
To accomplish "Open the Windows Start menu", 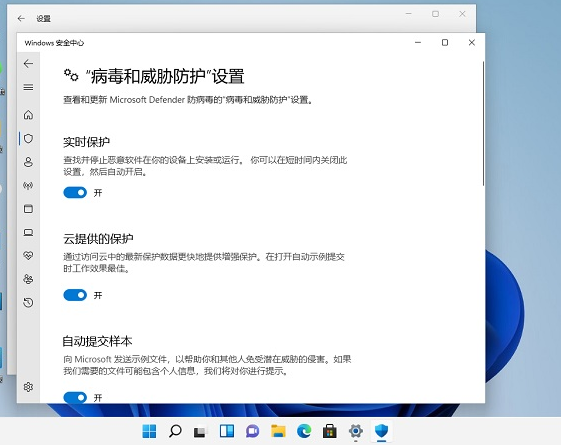I will click(149, 431).
